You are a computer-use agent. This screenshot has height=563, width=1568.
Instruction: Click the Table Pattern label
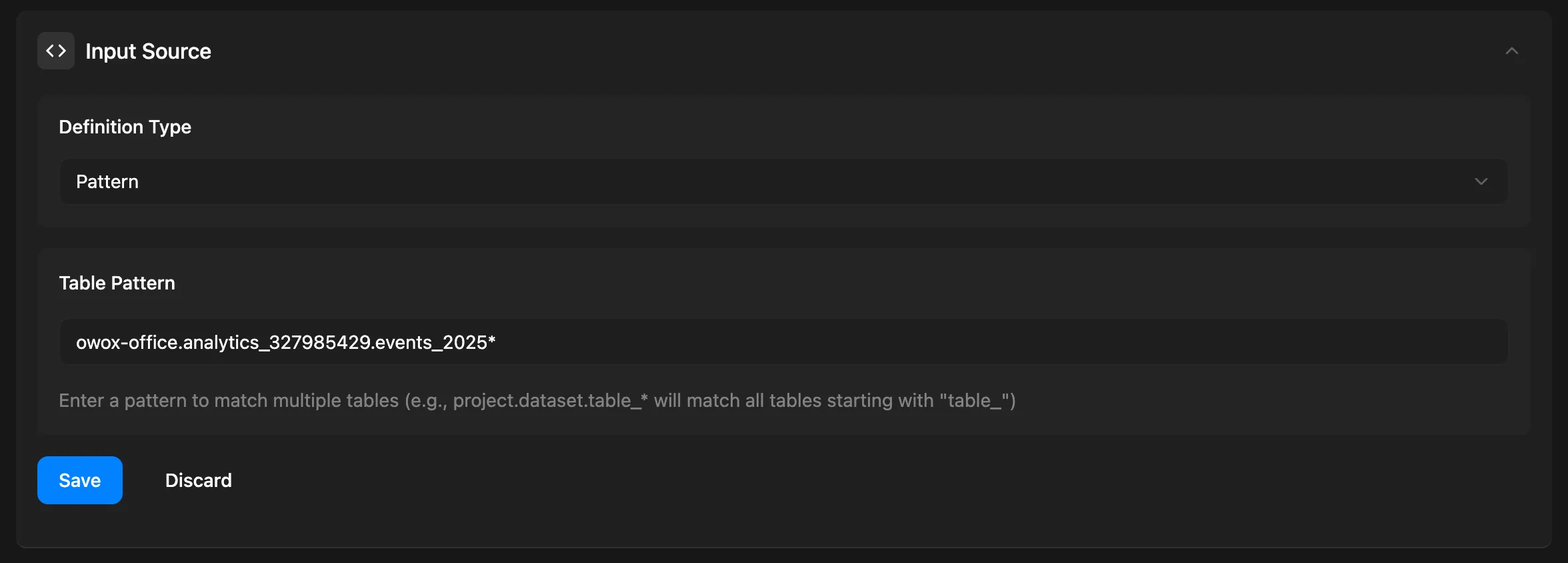117,283
